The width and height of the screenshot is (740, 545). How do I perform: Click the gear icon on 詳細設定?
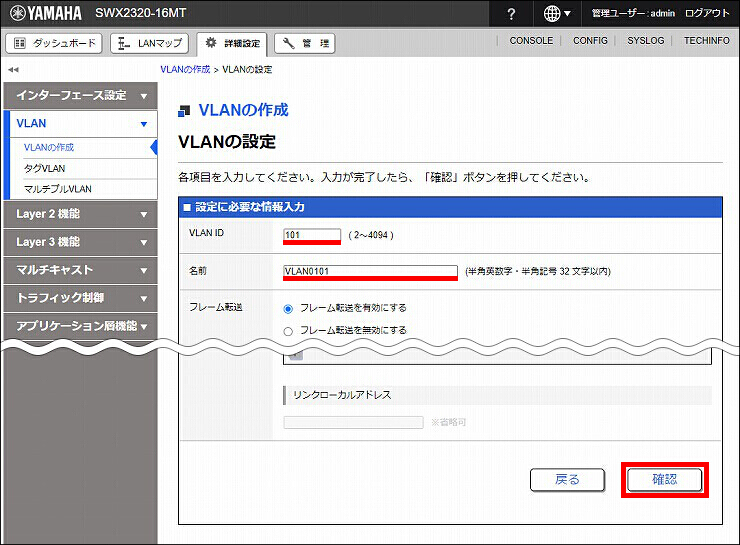coord(211,43)
